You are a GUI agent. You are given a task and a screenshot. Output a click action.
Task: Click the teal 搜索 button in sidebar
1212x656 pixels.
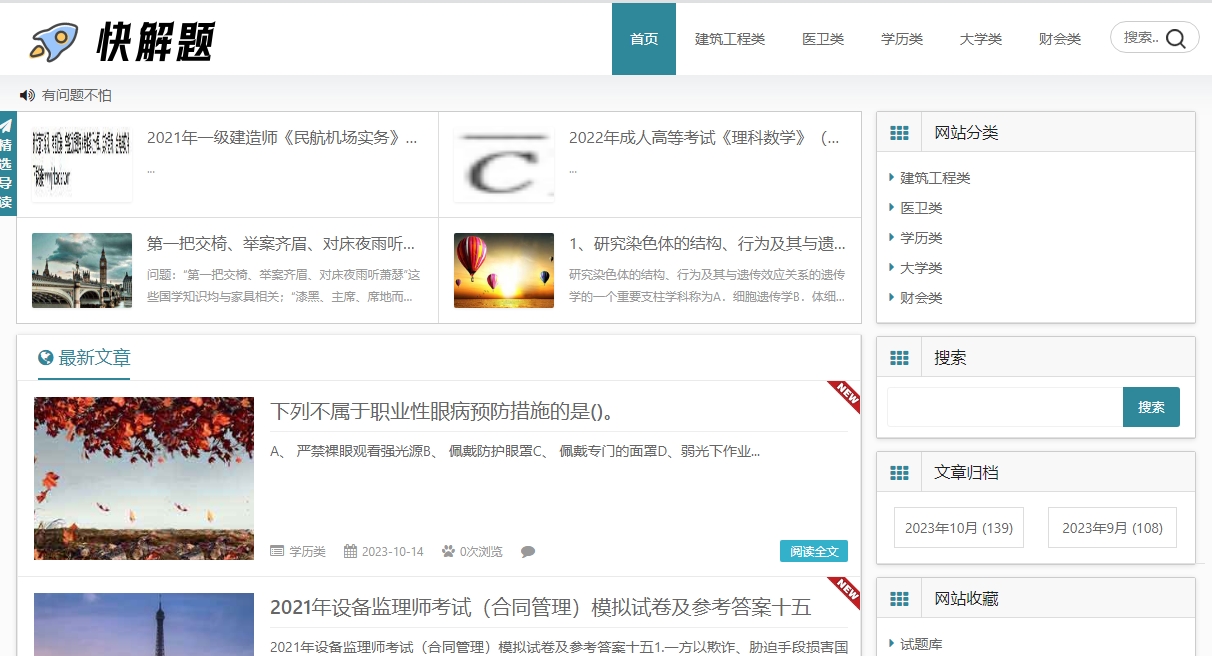tap(1151, 407)
